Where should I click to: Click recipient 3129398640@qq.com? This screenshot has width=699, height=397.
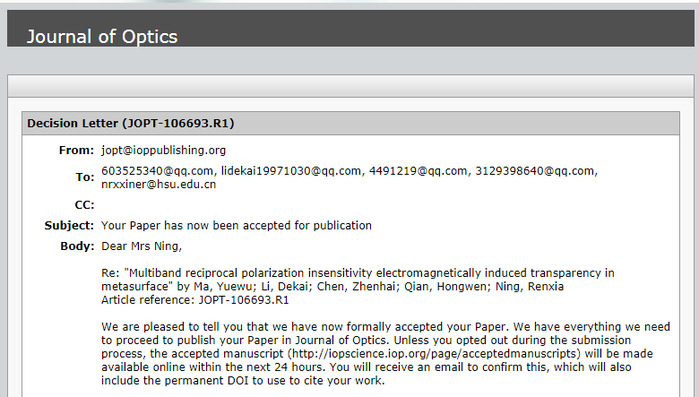click(x=535, y=171)
